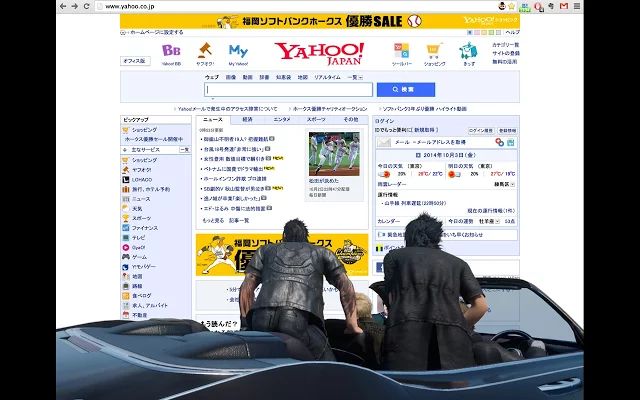The width and height of the screenshot is (640, 400).
Task: Go back with the browser back arrow
Action: pyautogui.click(x=63, y=6)
